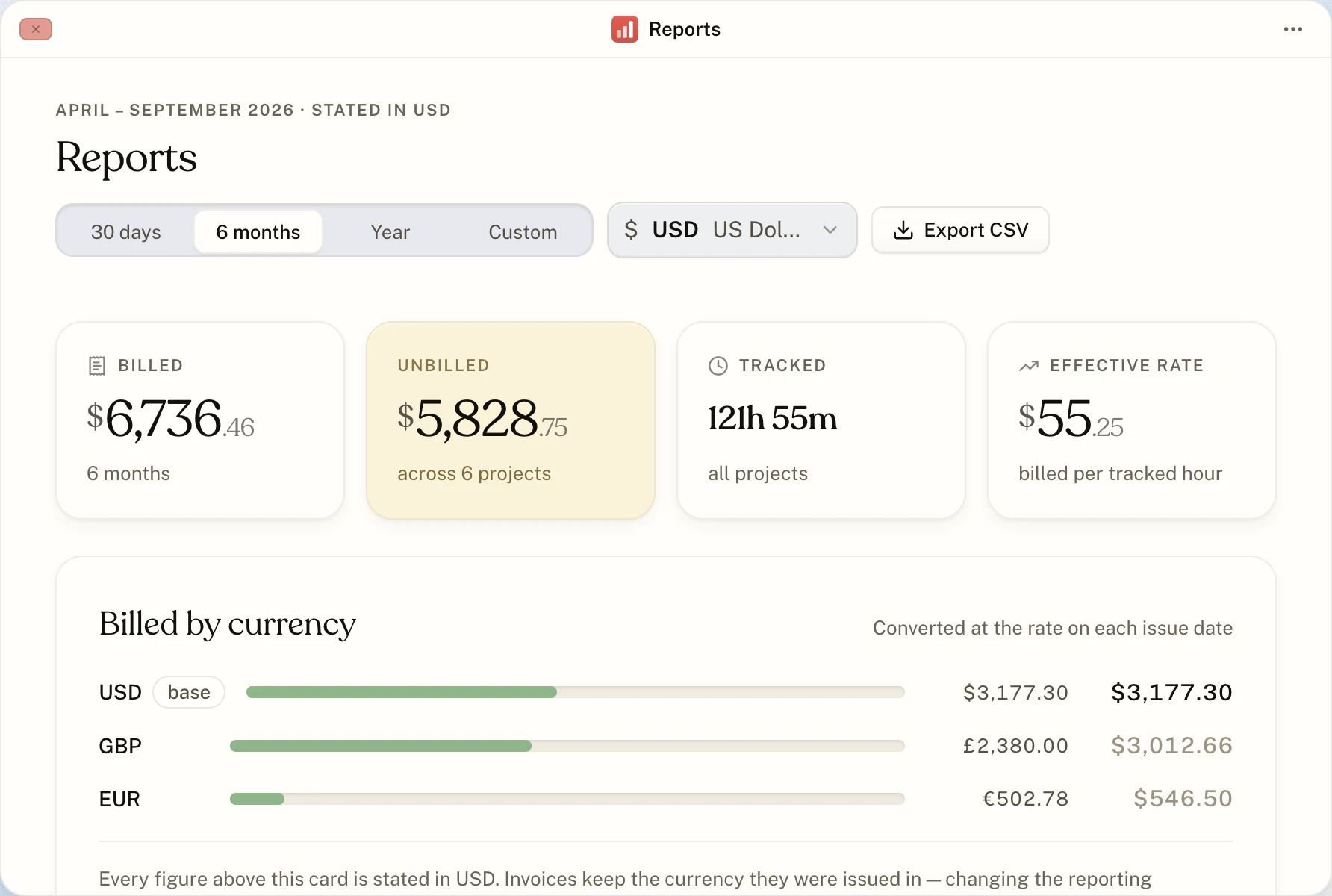Click the converted $546.50 amount
The width and height of the screenshot is (1332, 896).
1183,798
